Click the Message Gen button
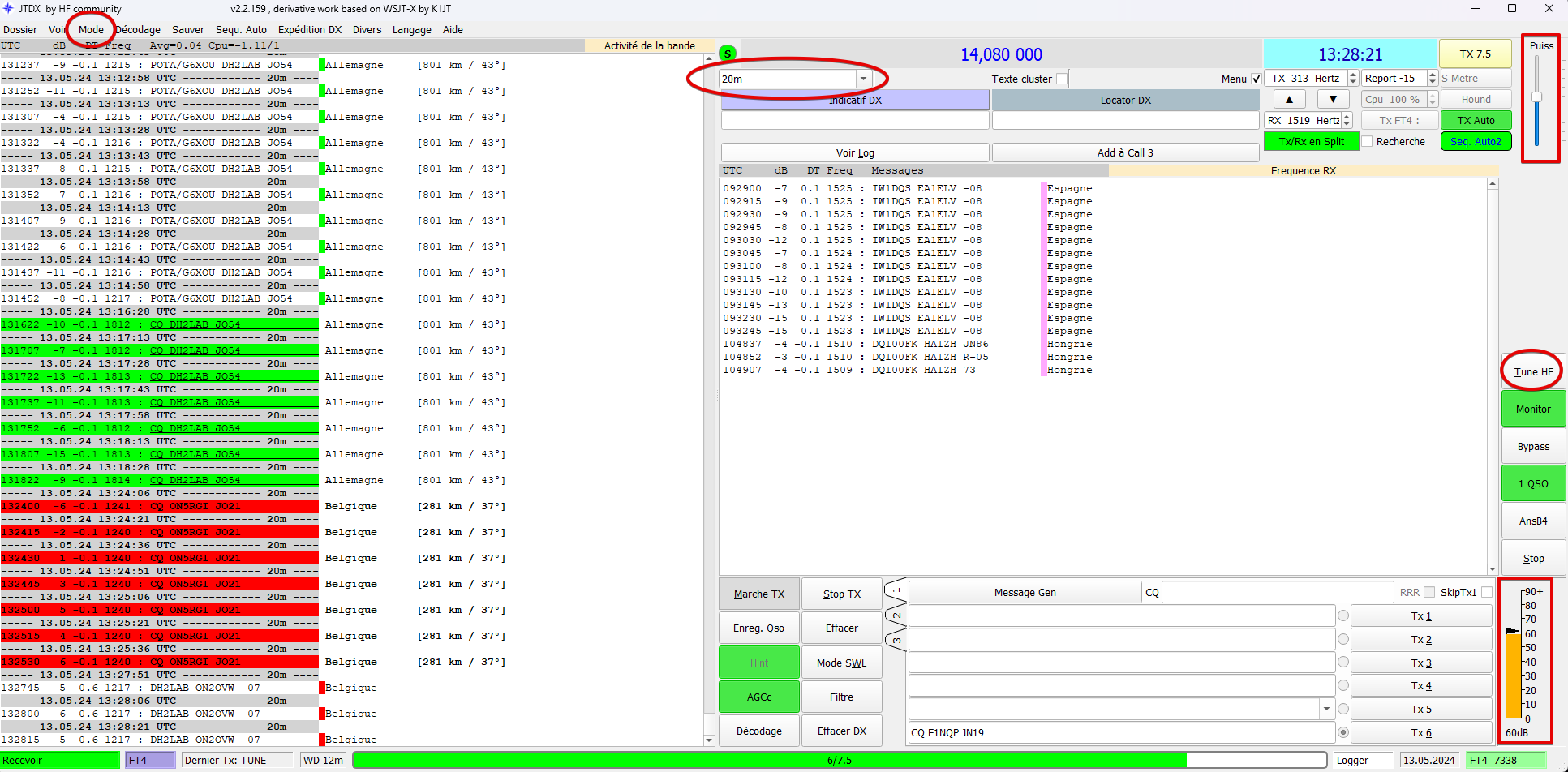 tap(1025, 592)
